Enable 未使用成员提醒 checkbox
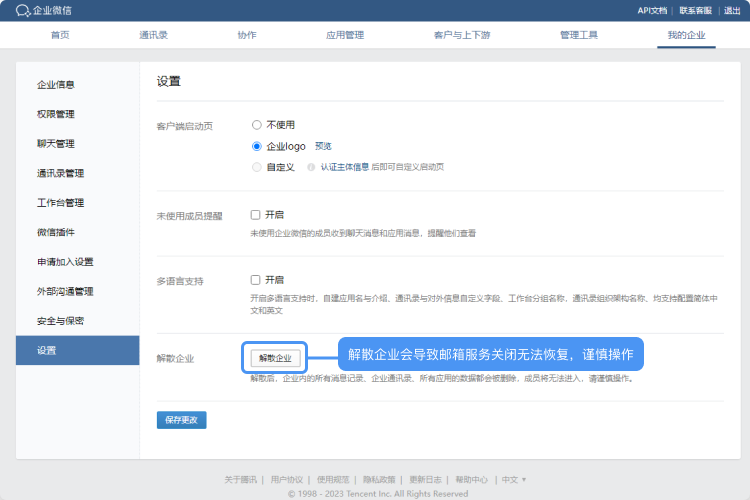The height and width of the screenshot is (500, 750). point(256,214)
